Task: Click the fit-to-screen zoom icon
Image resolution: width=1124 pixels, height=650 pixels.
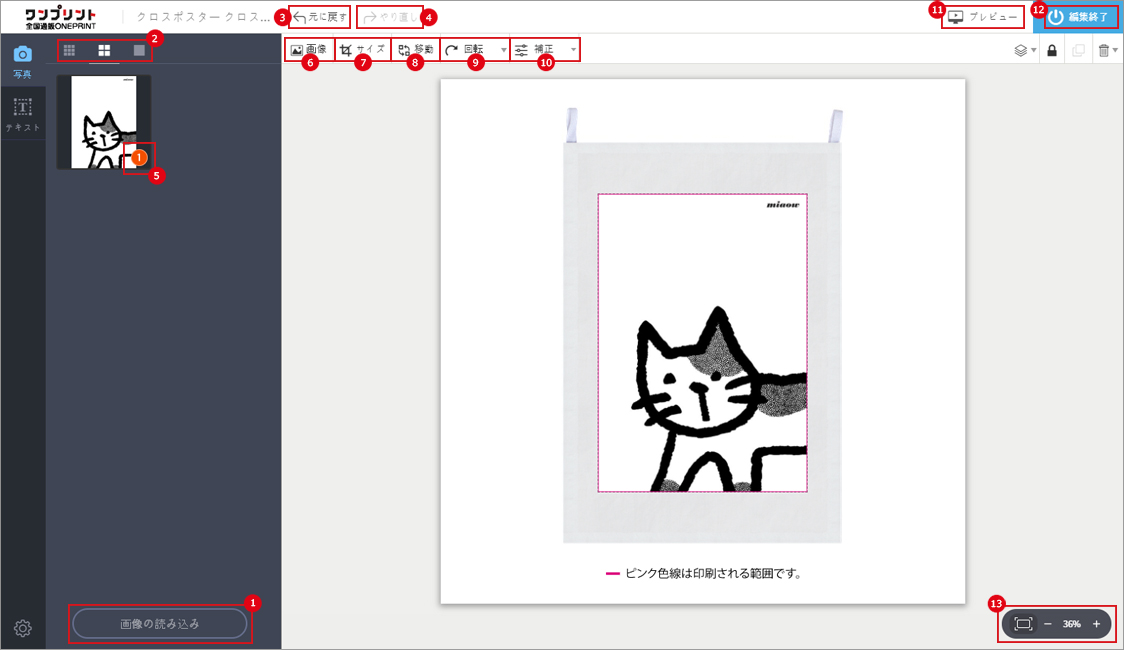Action: pyautogui.click(x=1023, y=624)
